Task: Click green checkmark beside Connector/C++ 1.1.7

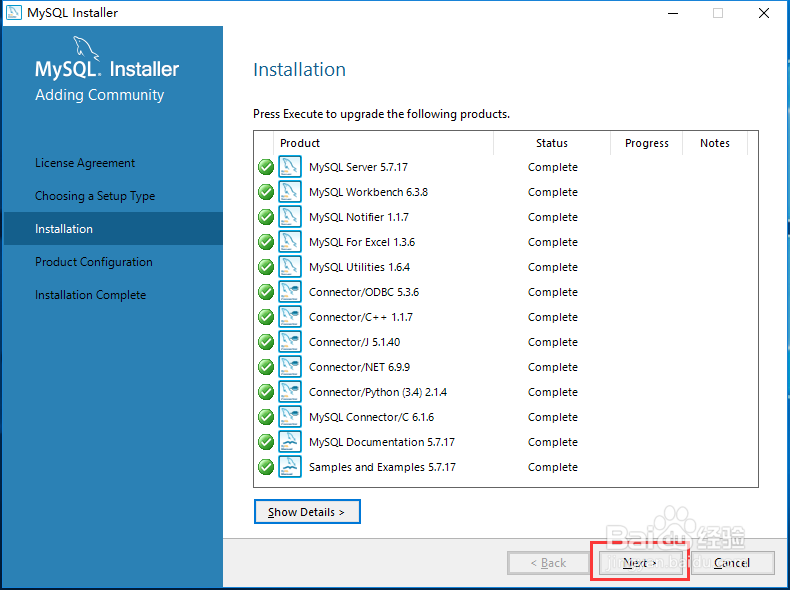Action: coord(266,317)
